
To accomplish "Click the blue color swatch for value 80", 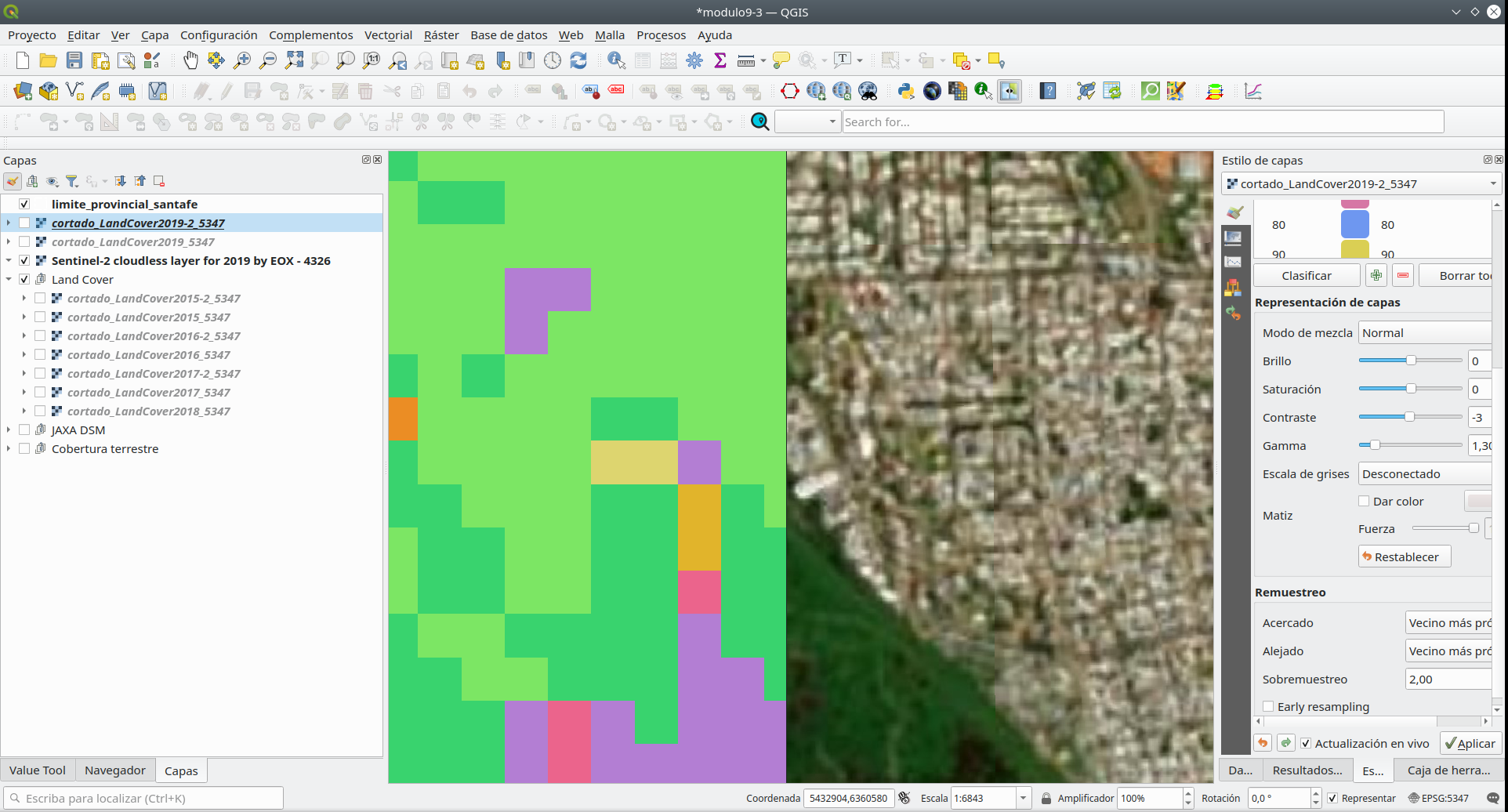I will pyautogui.click(x=1354, y=224).
